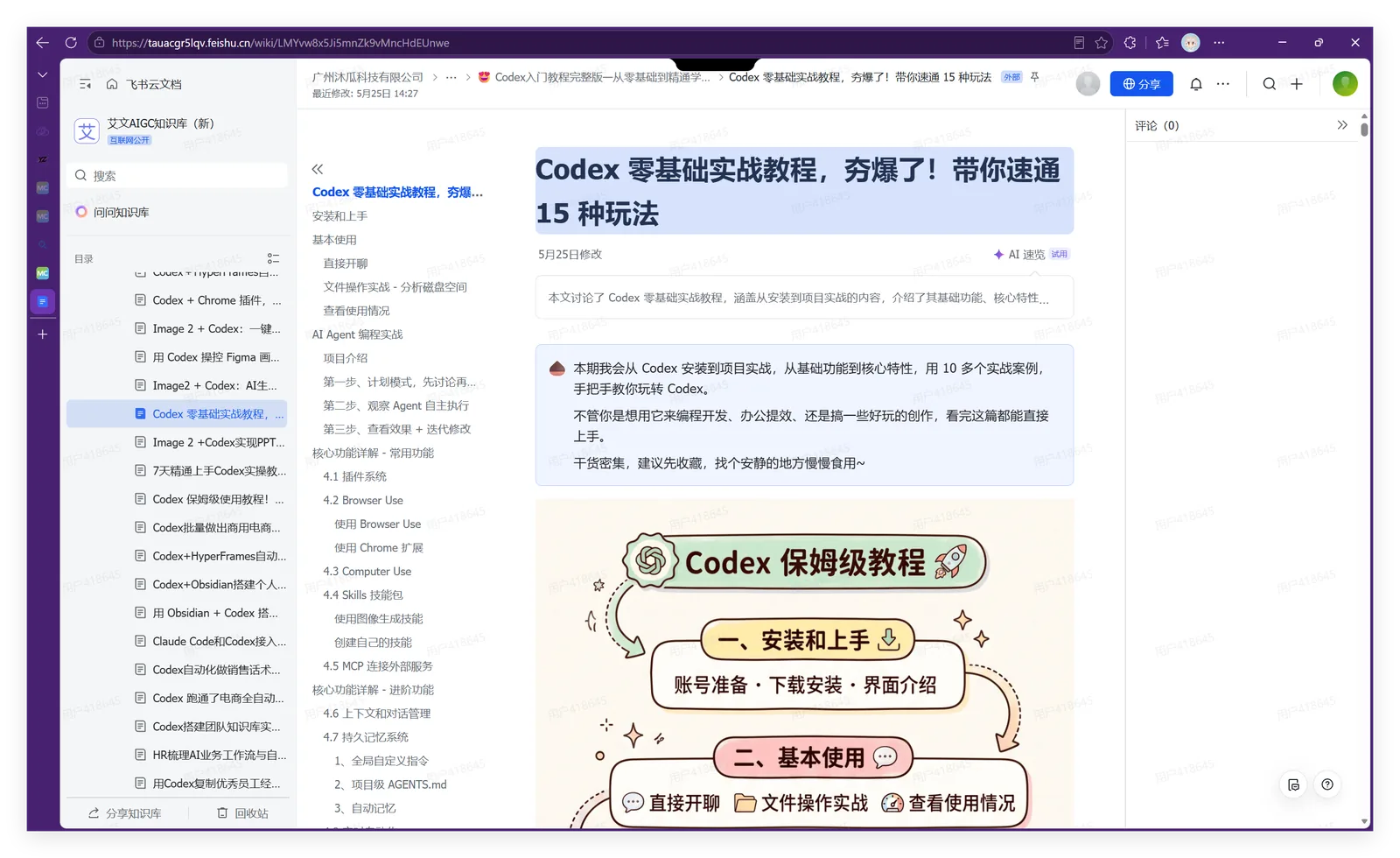
Task: Click the blue 分享 button
Action: (1141, 84)
